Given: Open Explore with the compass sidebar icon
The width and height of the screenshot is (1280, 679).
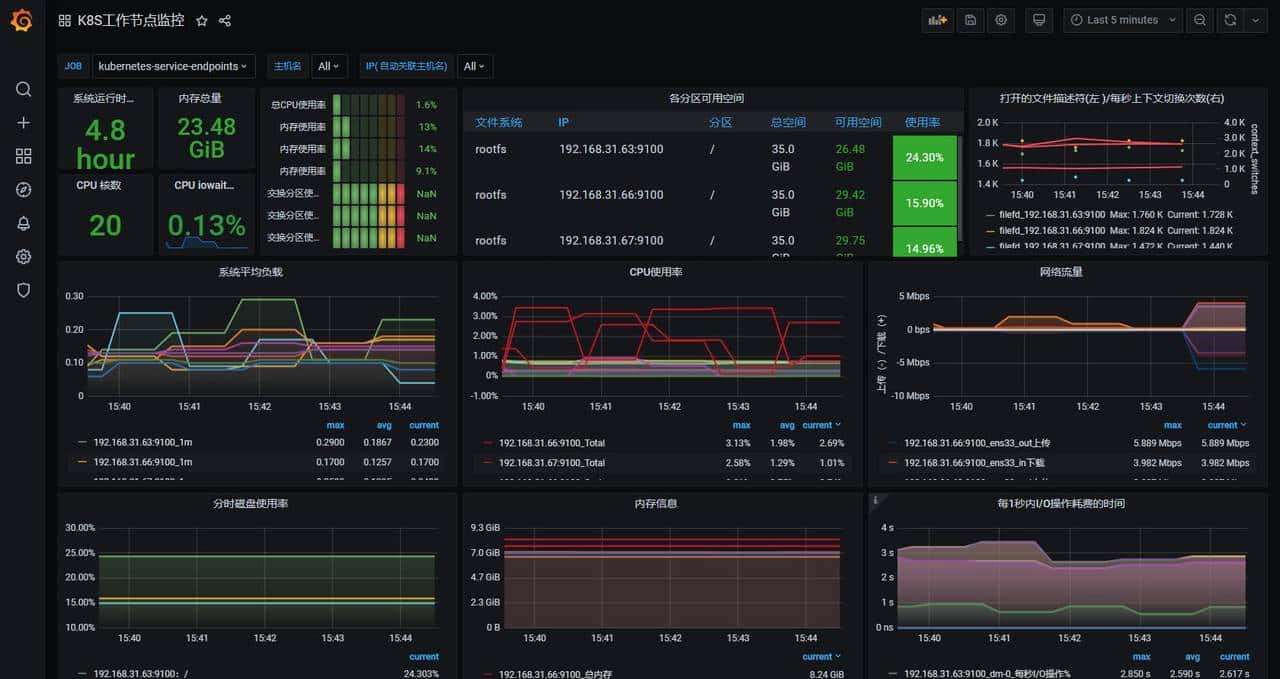Looking at the screenshot, I should point(23,189).
